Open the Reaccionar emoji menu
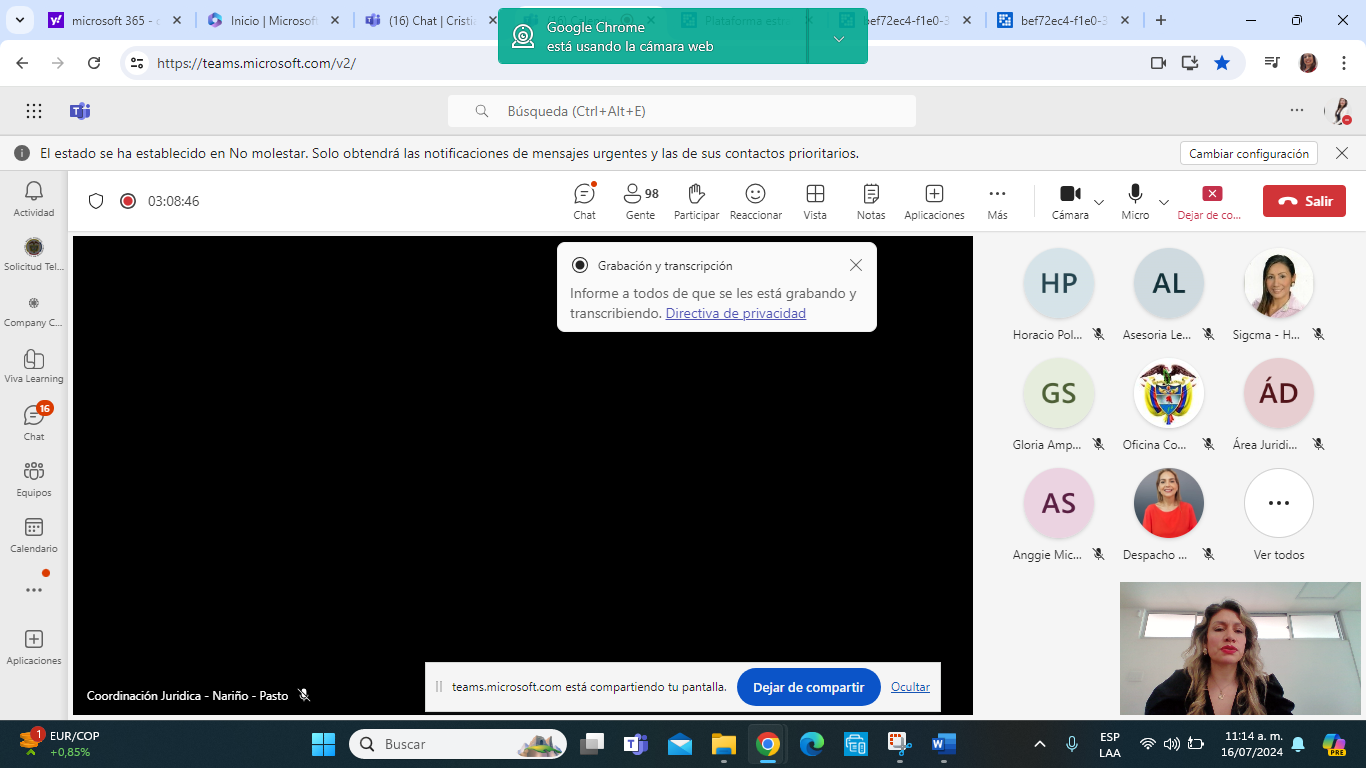This screenshot has width=1366, height=768. (x=756, y=201)
